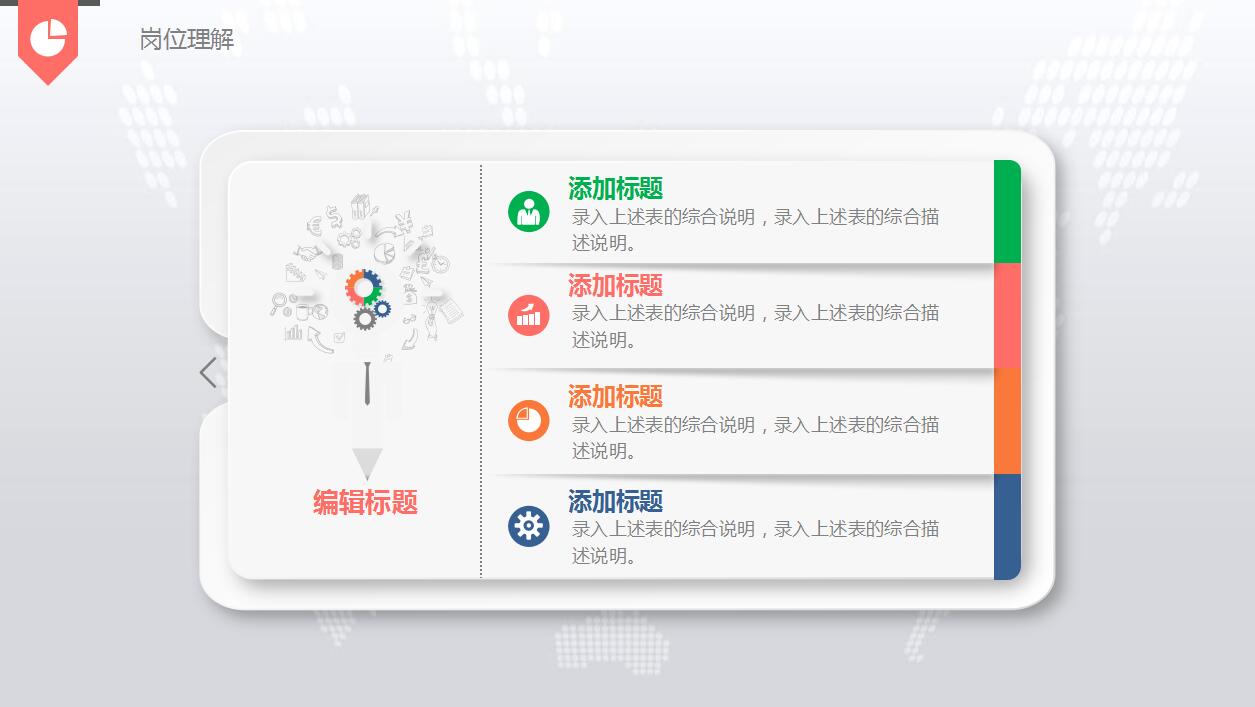This screenshot has height=707, width=1255.
Task: Click the pie chart bookmark icon in the header
Action: tap(48, 40)
